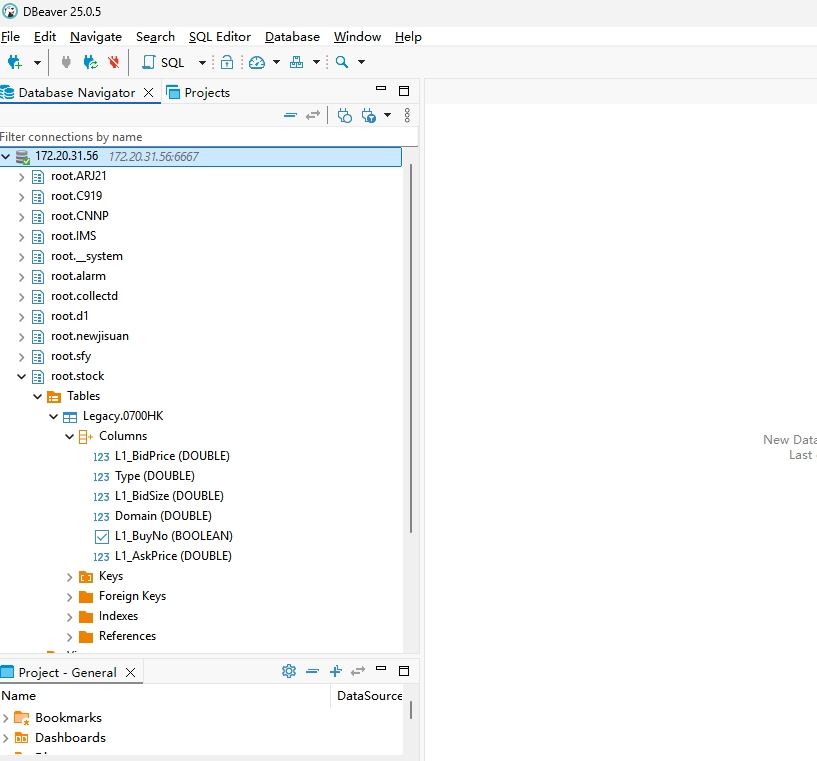Click the transaction lock icon in toolbar
The image size is (817, 761).
point(227,62)
